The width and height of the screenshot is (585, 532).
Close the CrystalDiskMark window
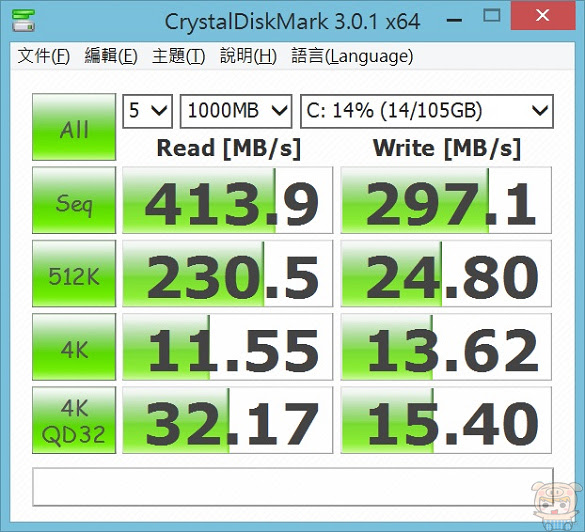pos(542,15)
